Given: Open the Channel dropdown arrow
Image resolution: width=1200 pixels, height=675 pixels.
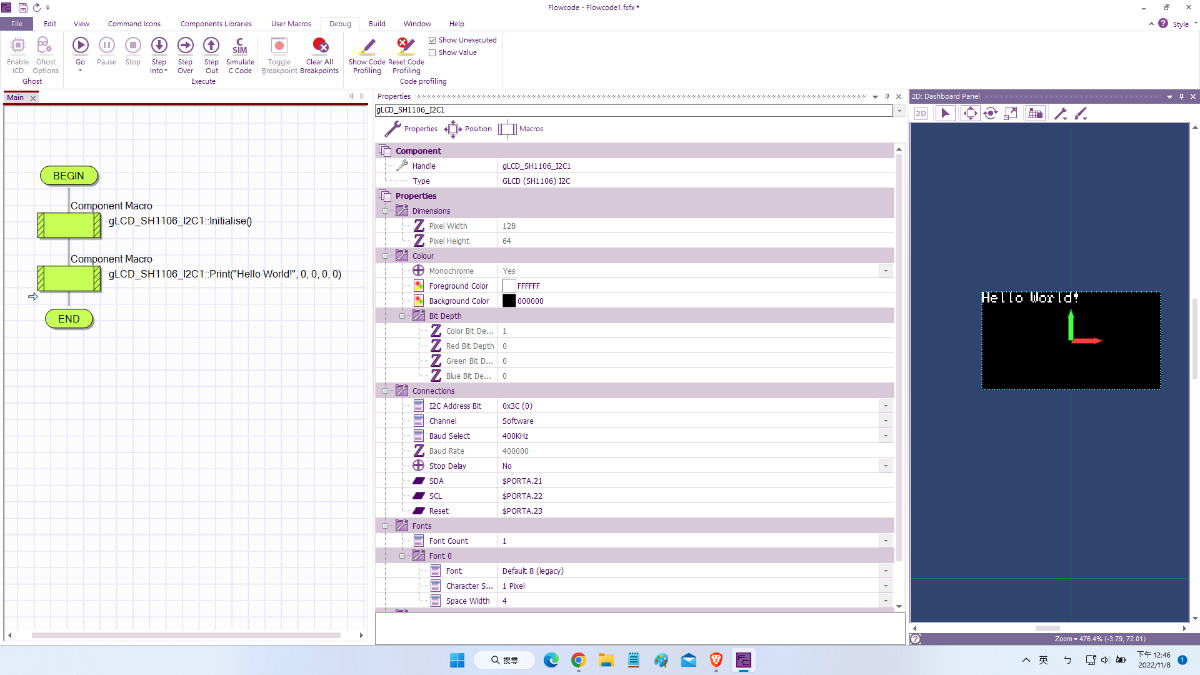Looking at the screenshot, I should point(885,421).
